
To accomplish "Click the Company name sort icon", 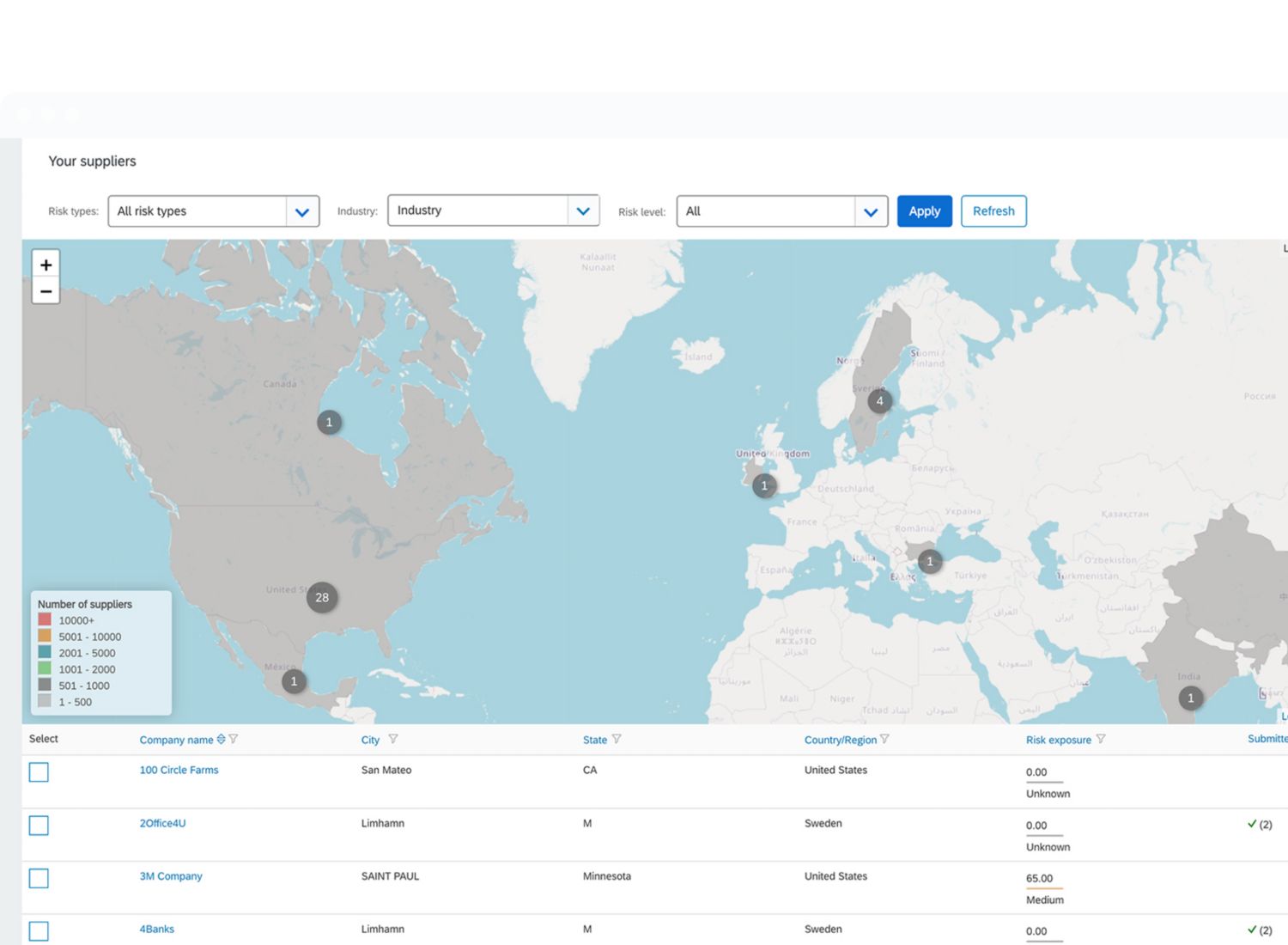I will pos(222,740).
